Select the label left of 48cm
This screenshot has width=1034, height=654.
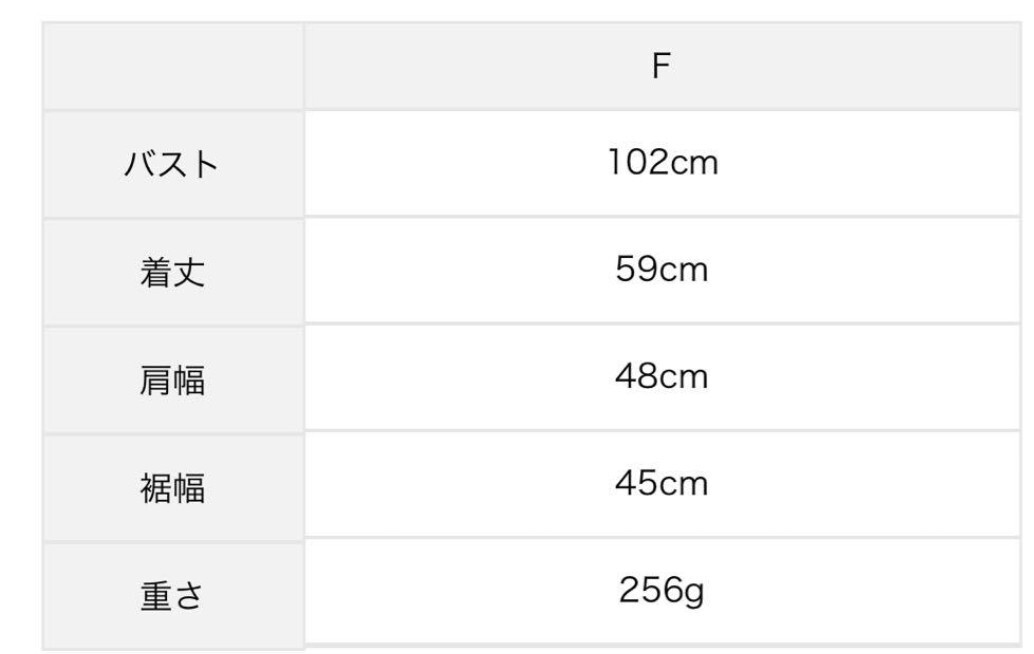pyautogui.click(x=172, y=380)
